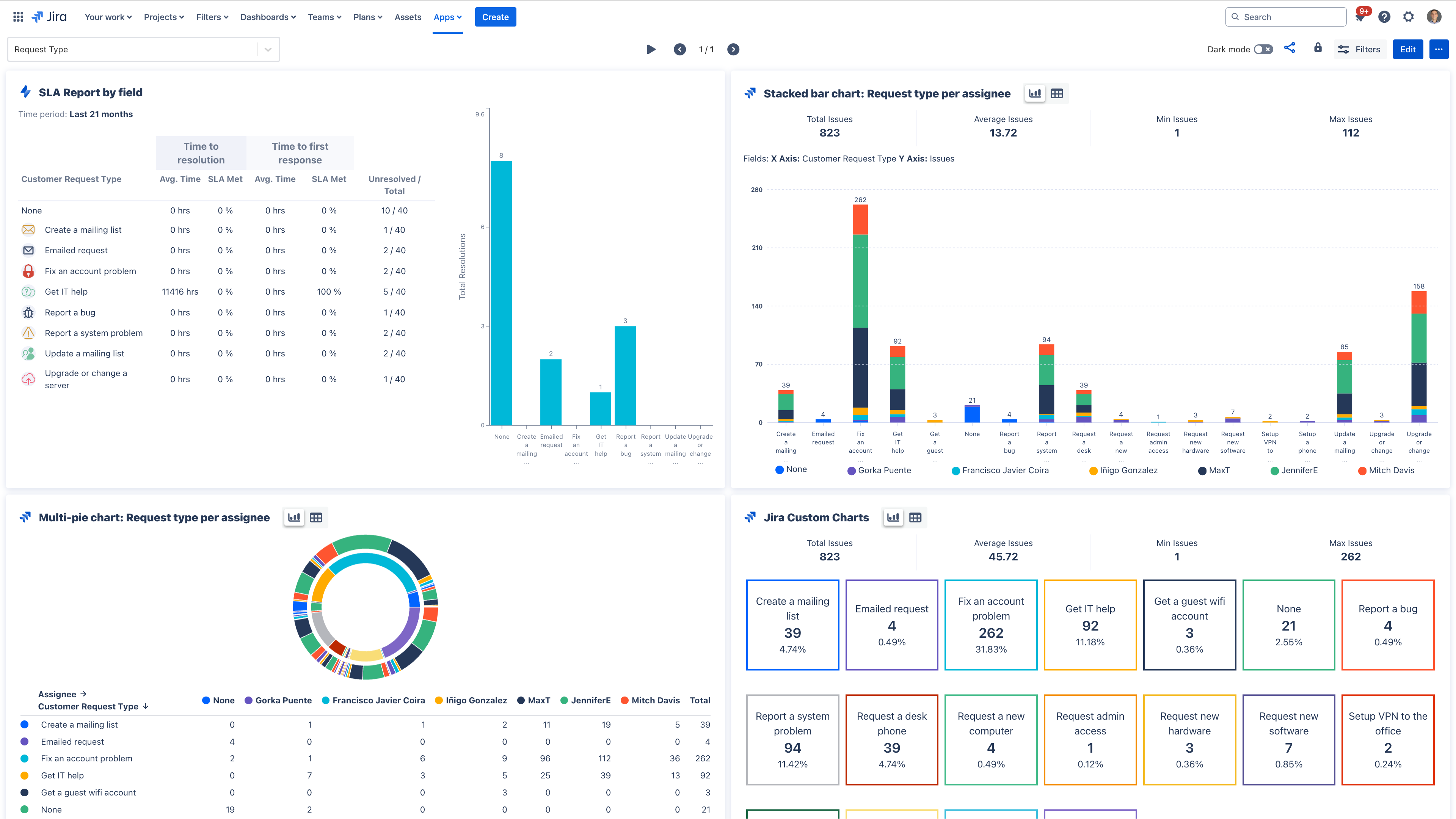Open the notifications bell icon
The height and width of the screenshot is (819, 1456).
[1360, 17]
